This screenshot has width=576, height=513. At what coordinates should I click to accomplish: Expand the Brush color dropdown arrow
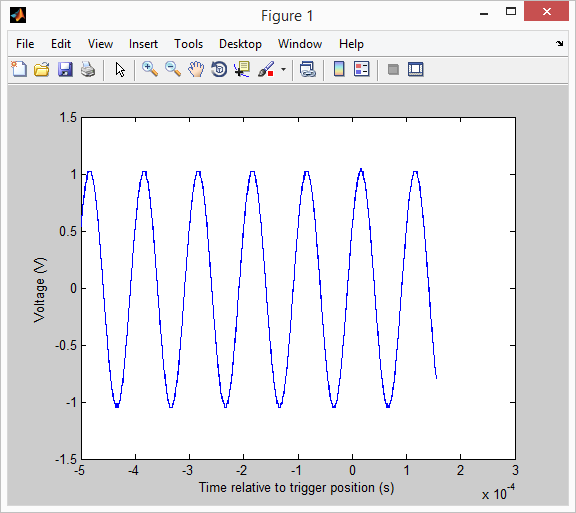click(283, 69)
